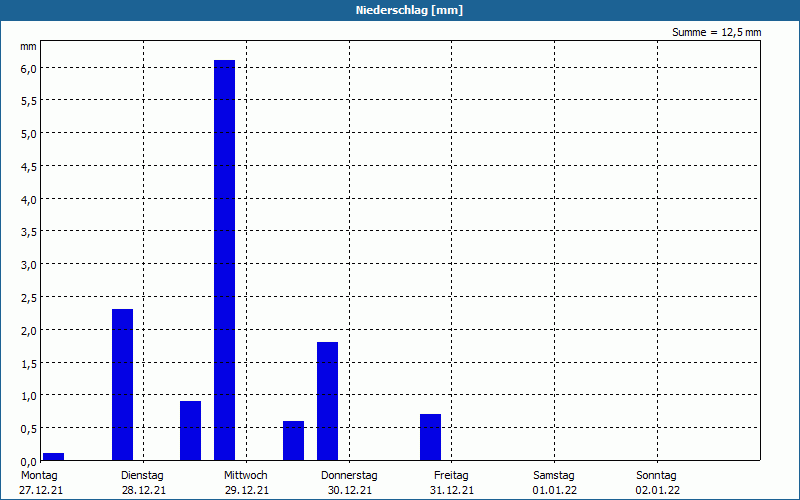Viewport: 800px width, 500px height.
Task: Click the 3,0 y-axis value
Action: pos(29,265)
